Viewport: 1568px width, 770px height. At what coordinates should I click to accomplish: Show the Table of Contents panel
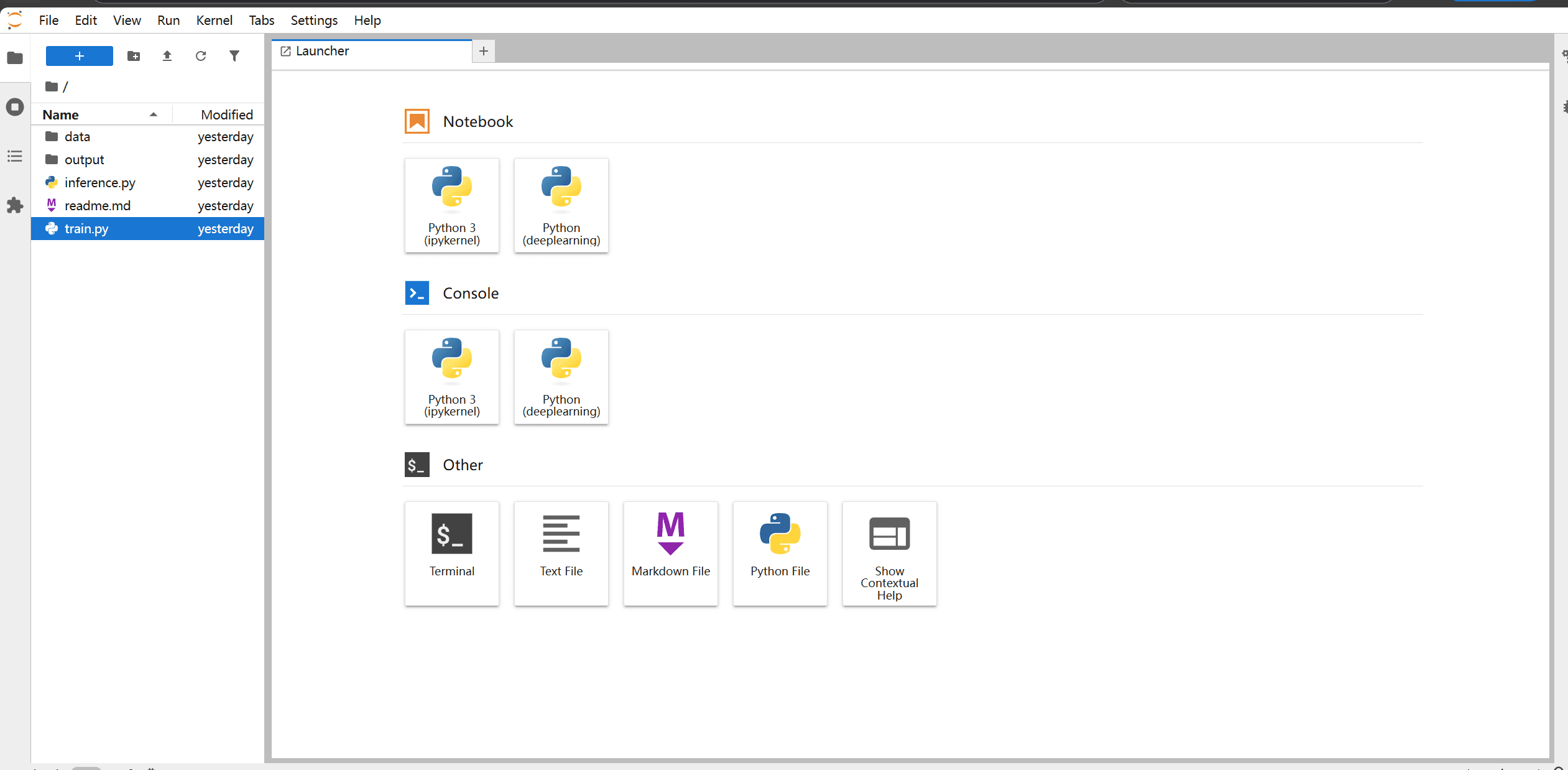(15, 156)
